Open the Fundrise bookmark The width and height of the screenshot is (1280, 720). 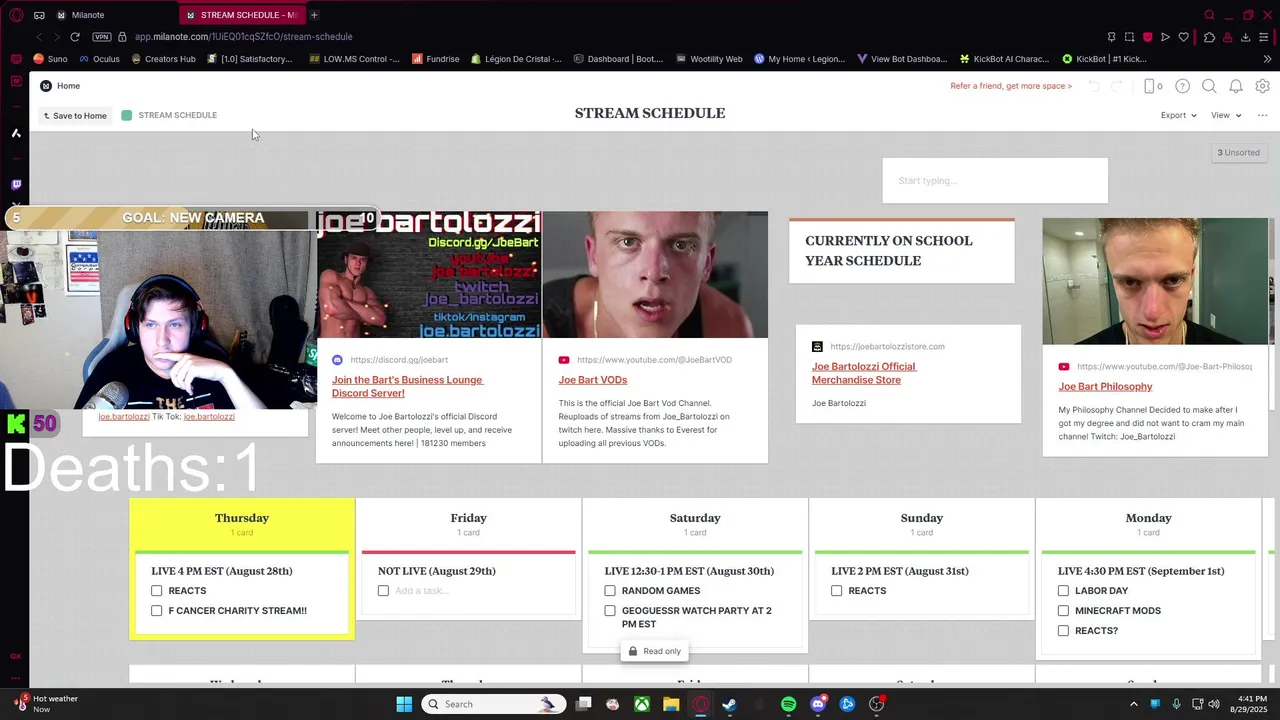tap(436, 59)
